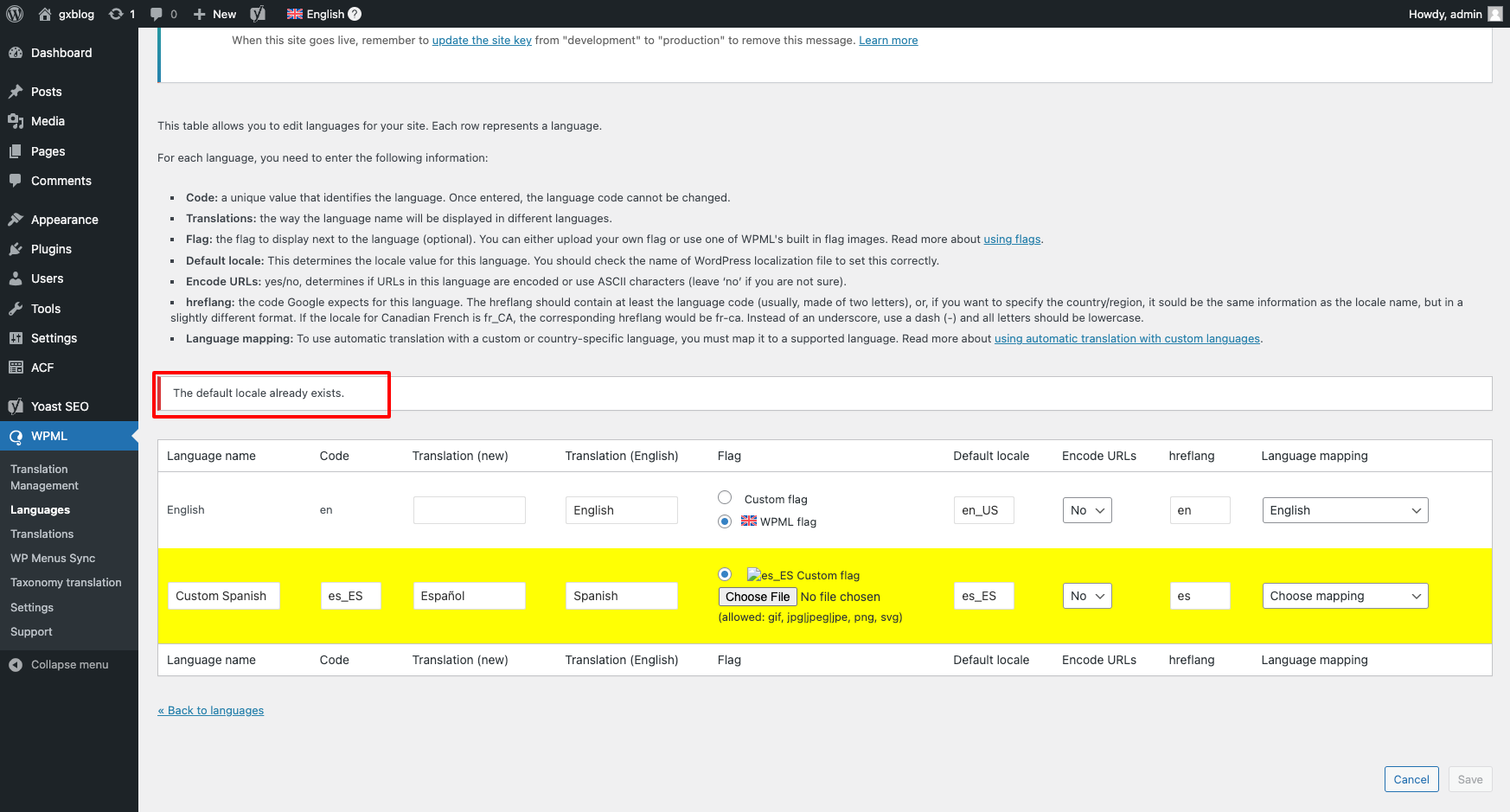Click the Cancel button

point(1411,779)
